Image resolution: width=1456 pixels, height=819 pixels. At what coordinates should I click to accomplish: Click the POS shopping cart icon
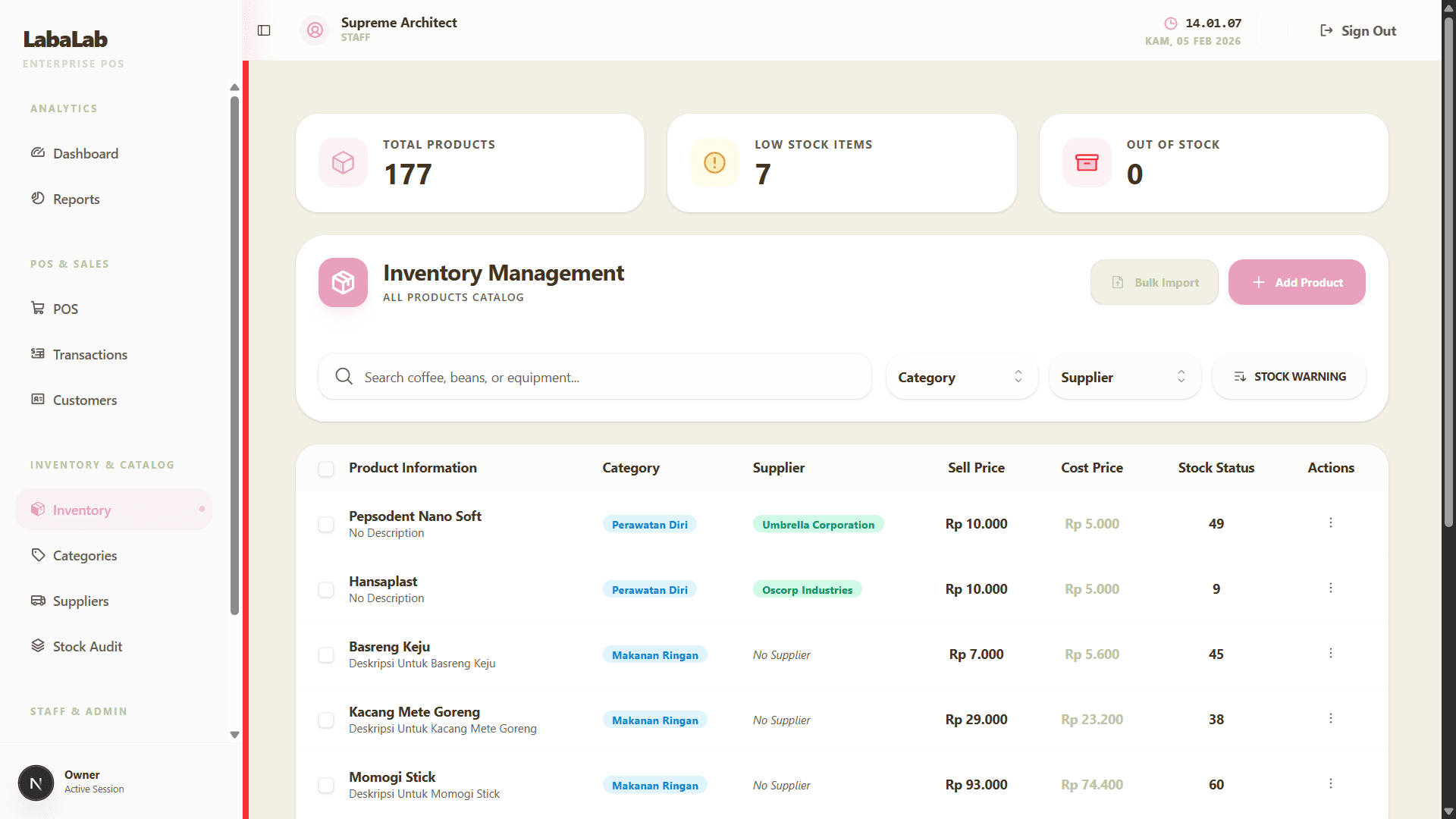(x=38, y=308)
